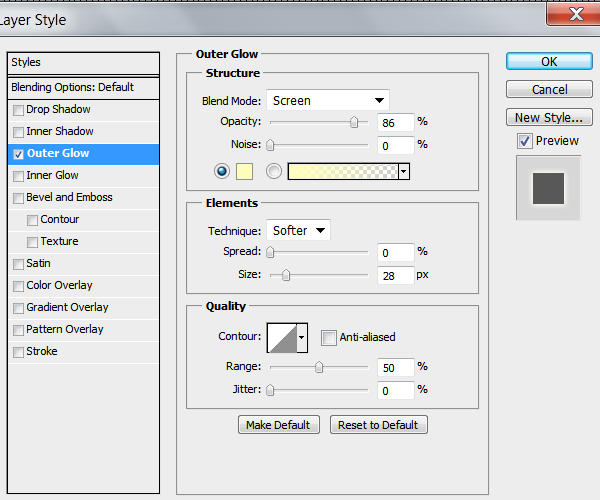This screenshot has height=500, width=600.
Task: Open the gradient editor bar
Action: [343, 171]
